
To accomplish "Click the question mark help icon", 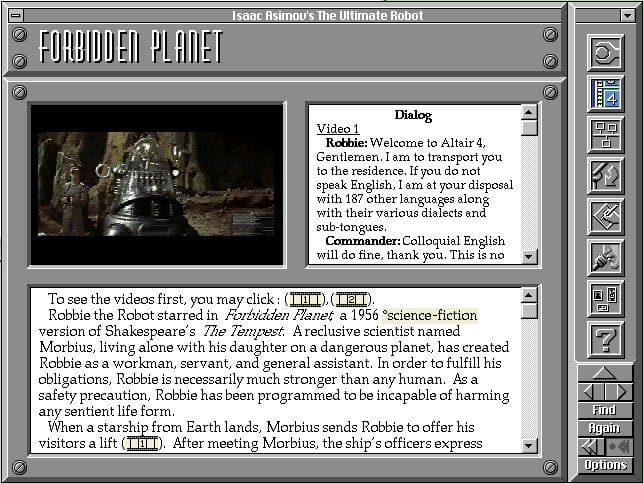I will tap(605, 339).
